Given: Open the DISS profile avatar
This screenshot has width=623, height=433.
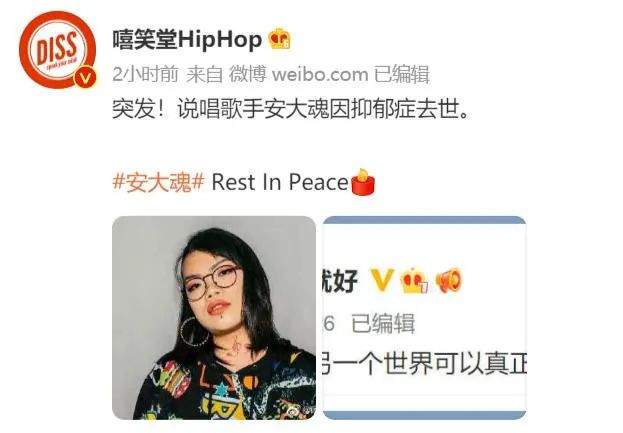Looking at the screenshot, I should [58, 50].
